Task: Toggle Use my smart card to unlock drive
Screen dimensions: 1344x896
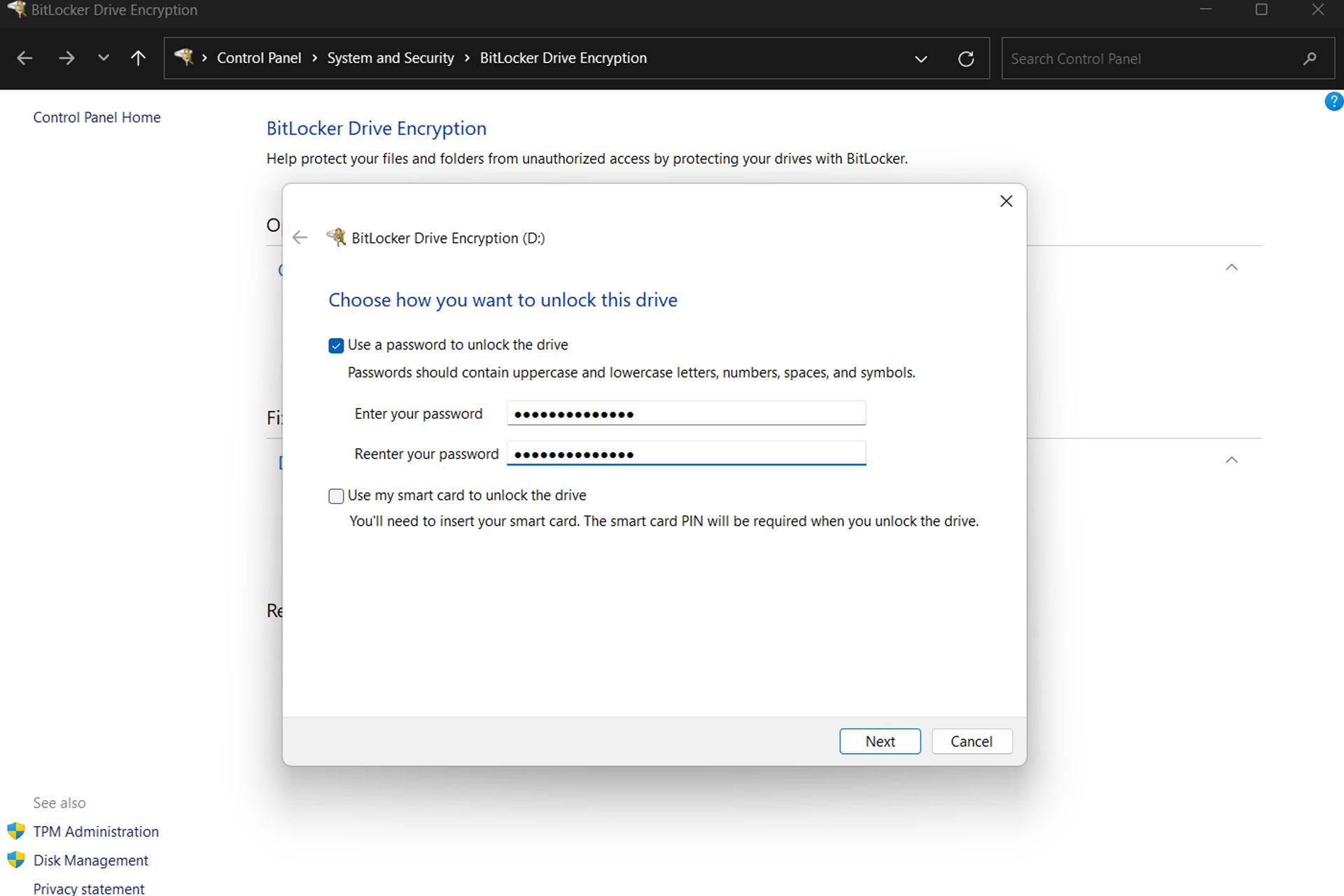Action: [x=337, y=495]
